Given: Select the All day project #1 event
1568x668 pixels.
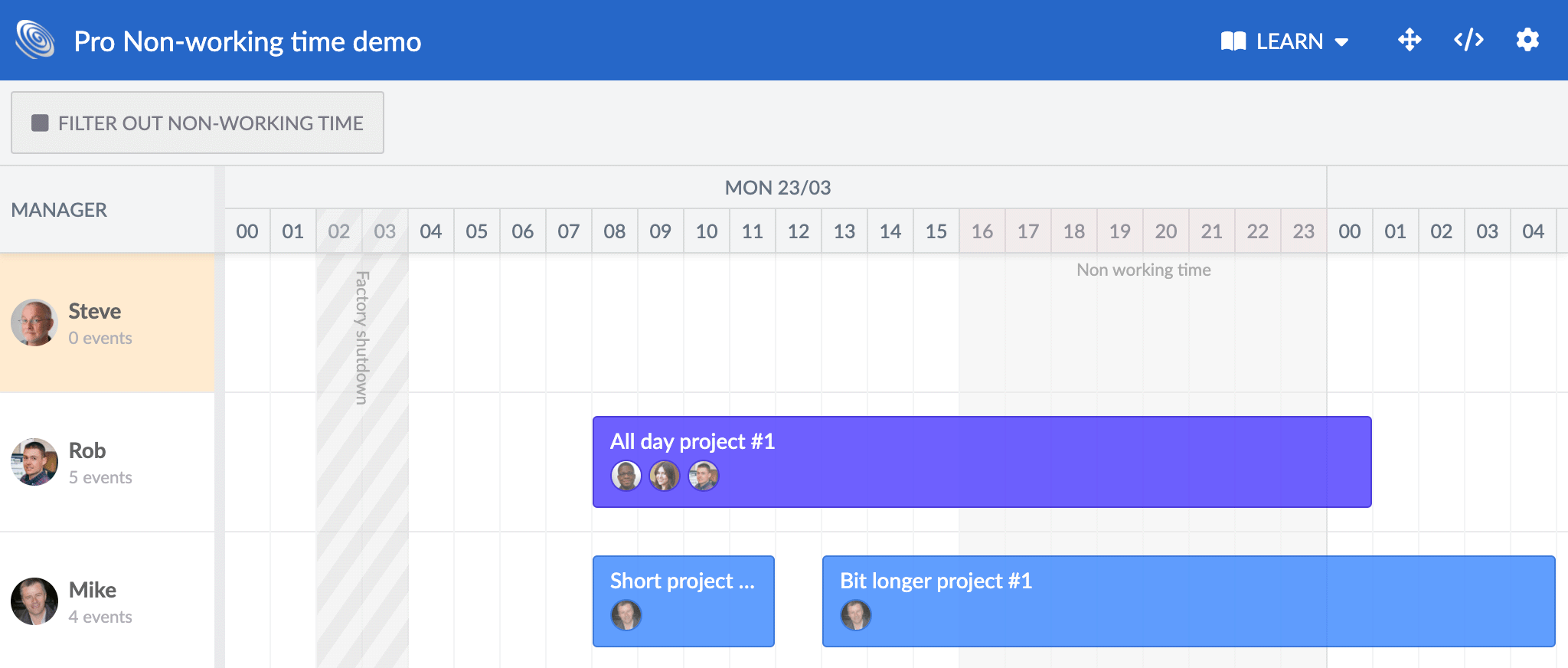Looking at the screenshot, I should pyautogui.click(x=982, y=462).
